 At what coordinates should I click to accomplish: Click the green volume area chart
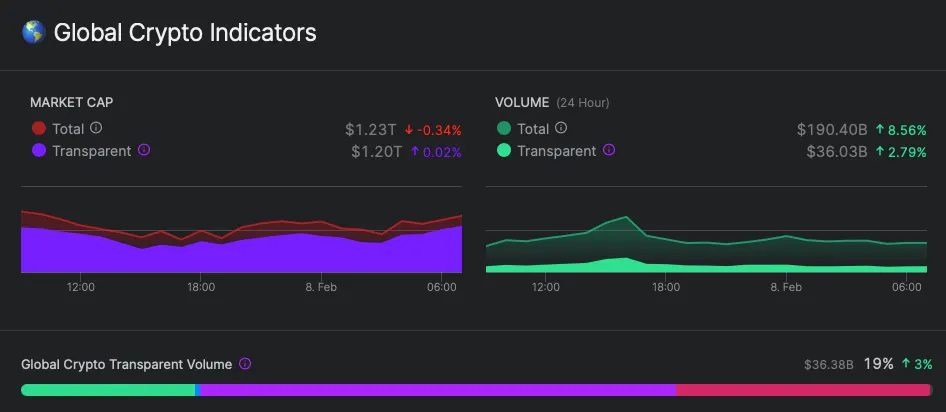pyautogui.click(x=706, y=244)
